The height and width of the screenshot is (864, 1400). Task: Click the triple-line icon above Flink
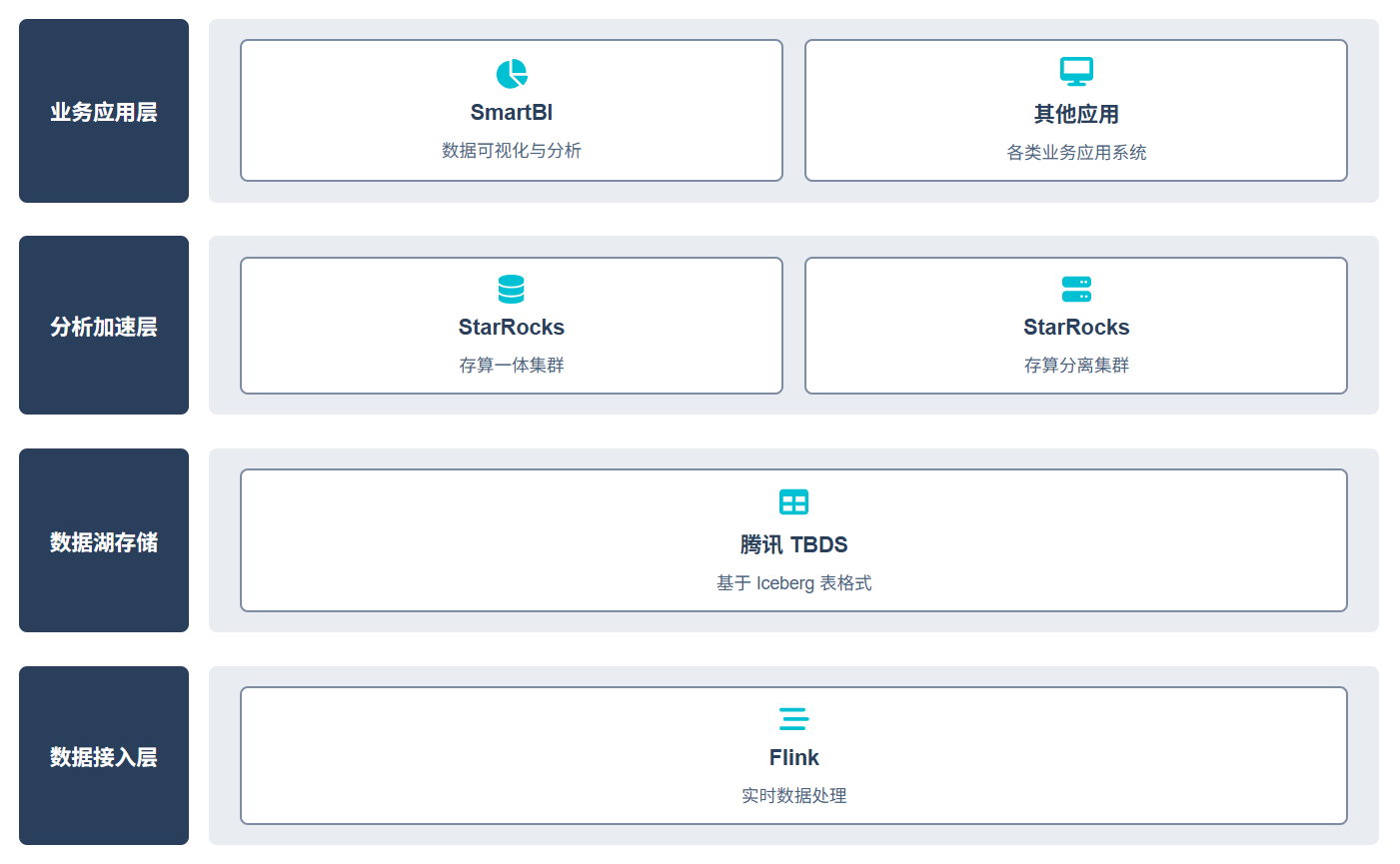tap(793, 718)
